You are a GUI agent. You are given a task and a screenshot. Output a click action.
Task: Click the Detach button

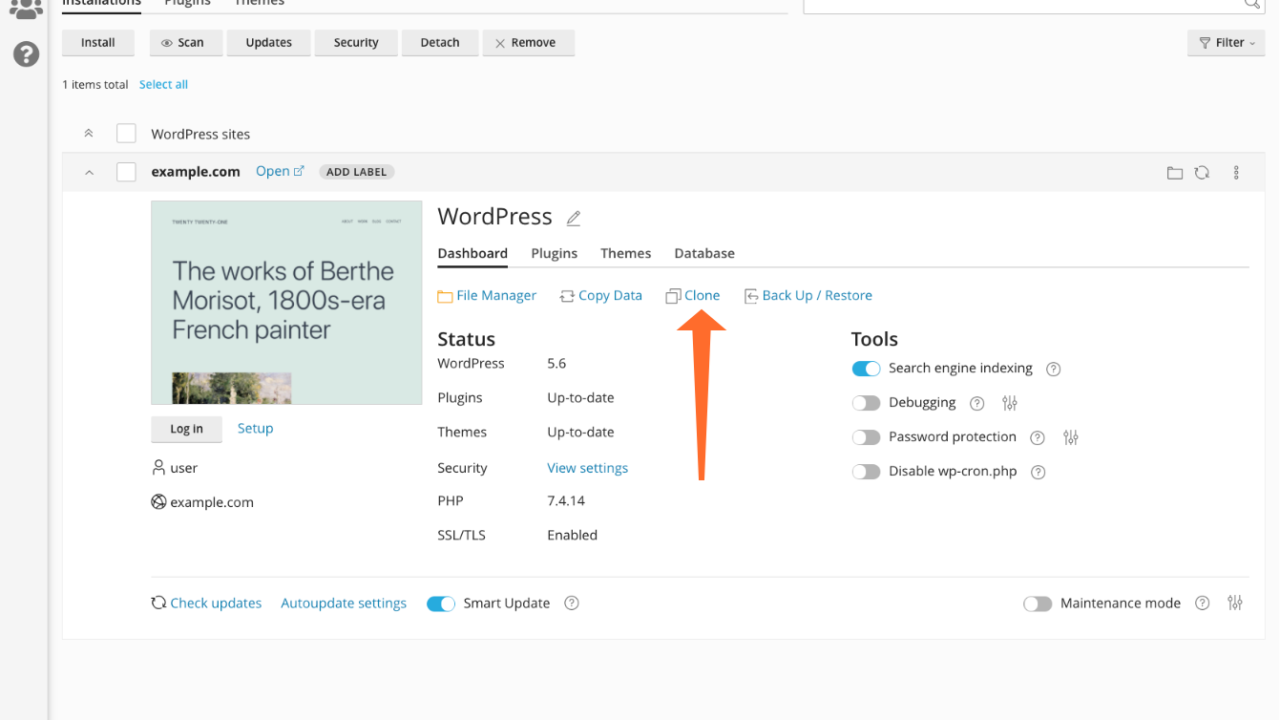pyautogui.click(x=440, y=43)
